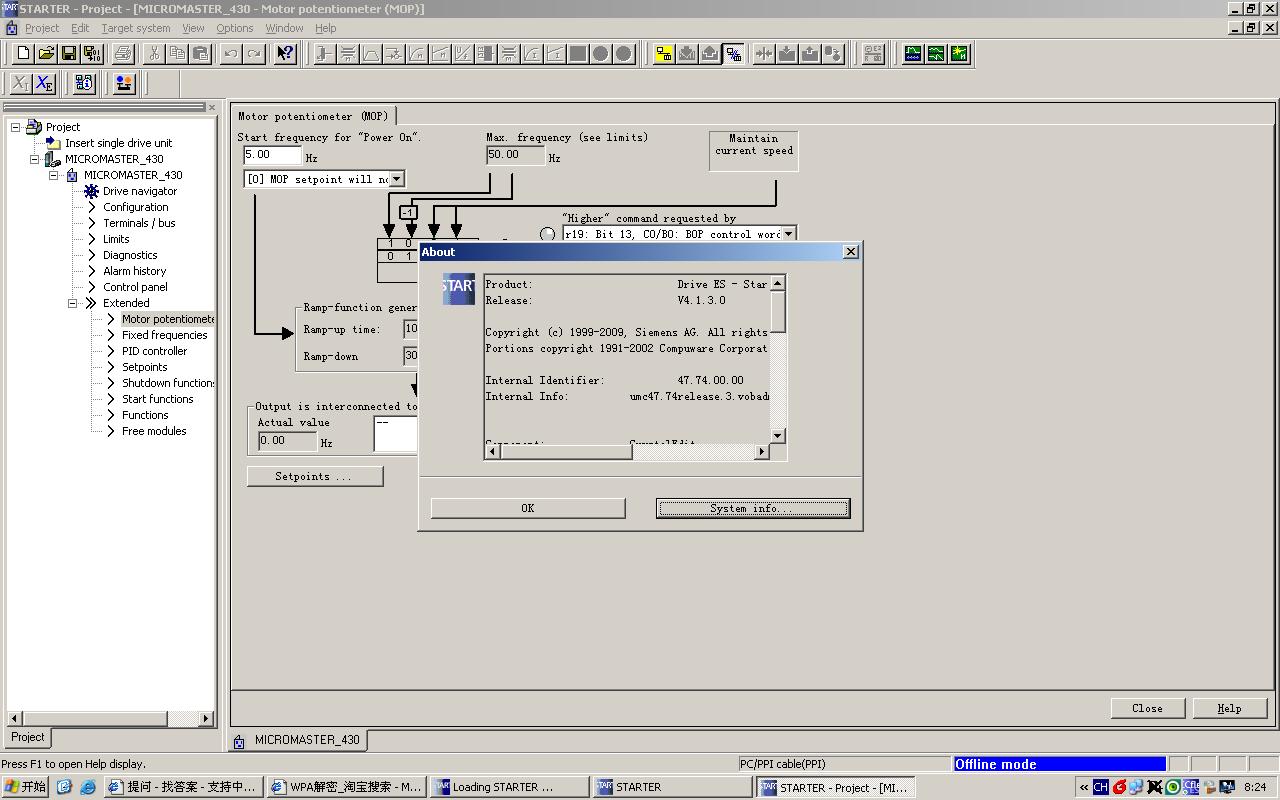Collapse the Extended tree branch
The width and height of the screenshot is (1280, 800).
tap(73, 303)
